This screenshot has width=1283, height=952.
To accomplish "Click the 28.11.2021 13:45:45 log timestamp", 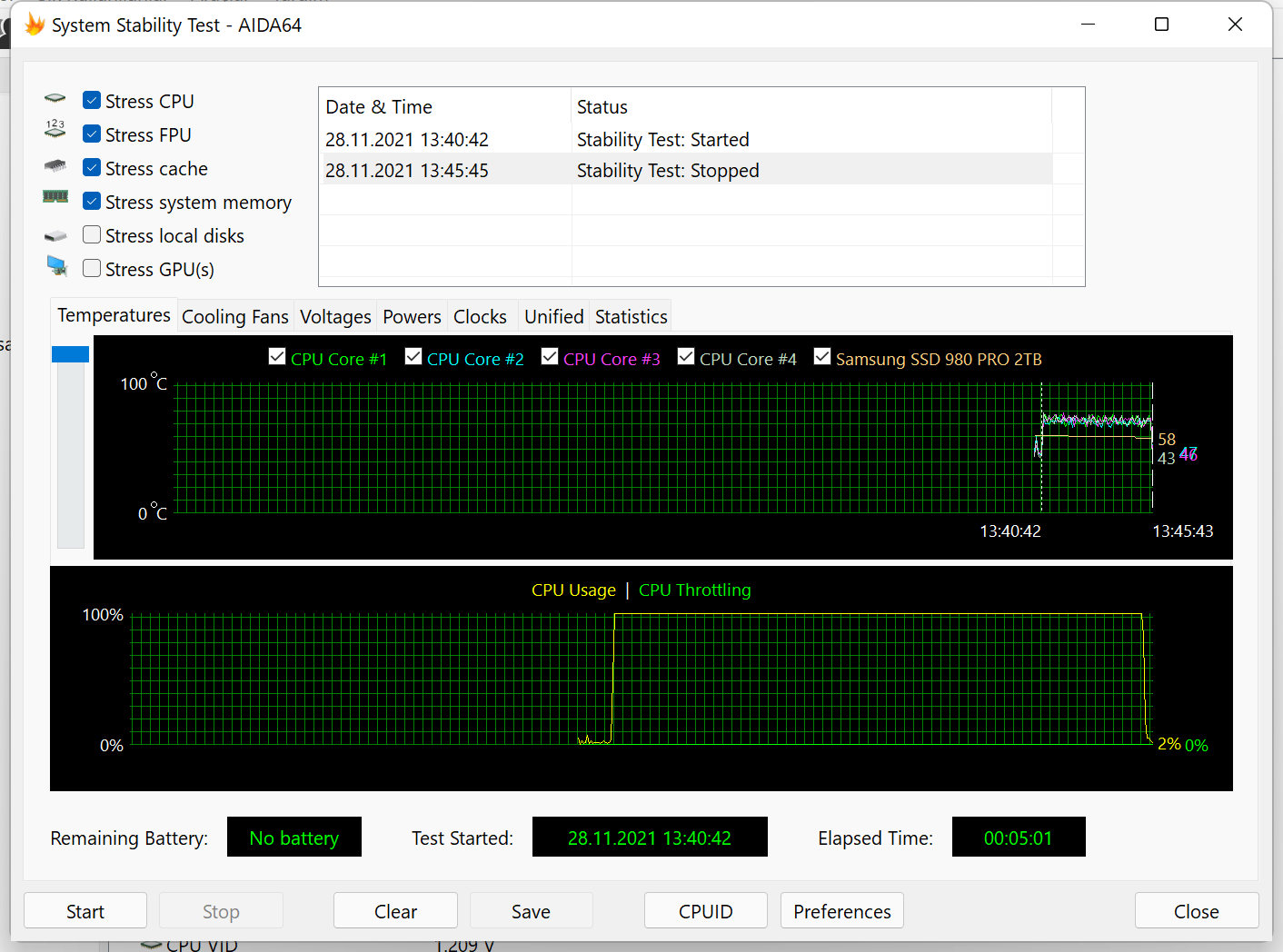I will (x=407, y=171).
